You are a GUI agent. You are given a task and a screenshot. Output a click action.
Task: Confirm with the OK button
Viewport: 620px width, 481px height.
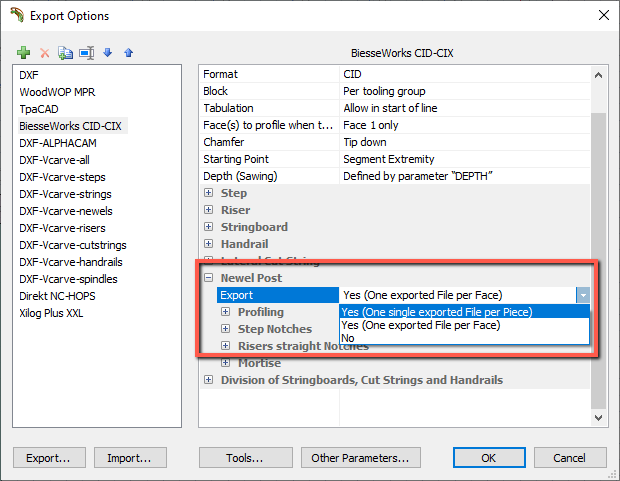[x=489, y=458]
